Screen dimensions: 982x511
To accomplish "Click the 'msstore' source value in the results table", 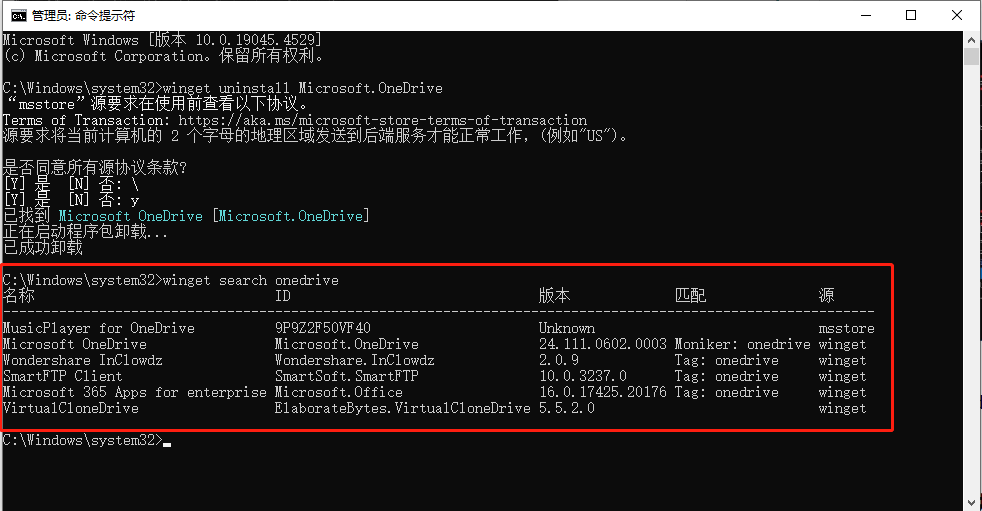I will (846, 328).
